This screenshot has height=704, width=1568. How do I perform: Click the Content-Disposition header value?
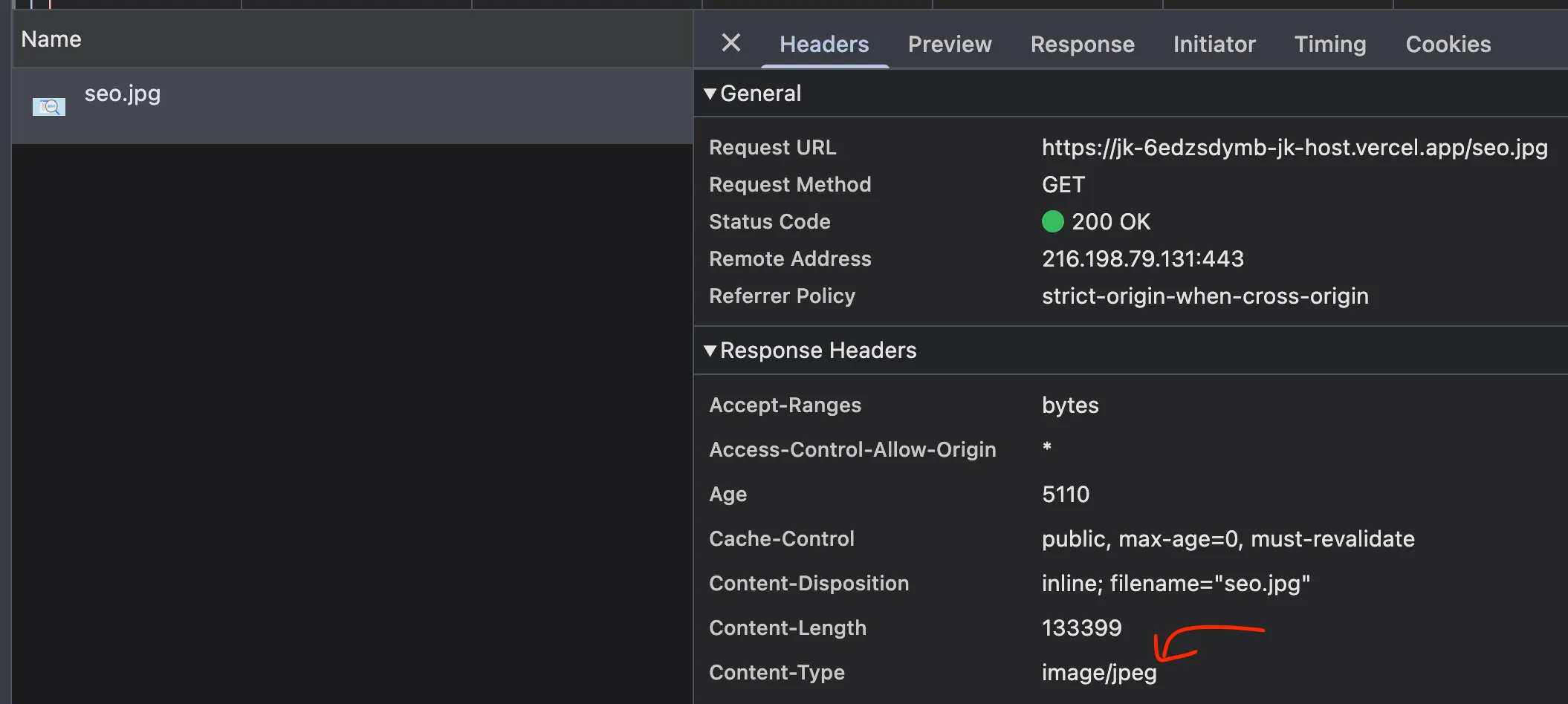1175,584
